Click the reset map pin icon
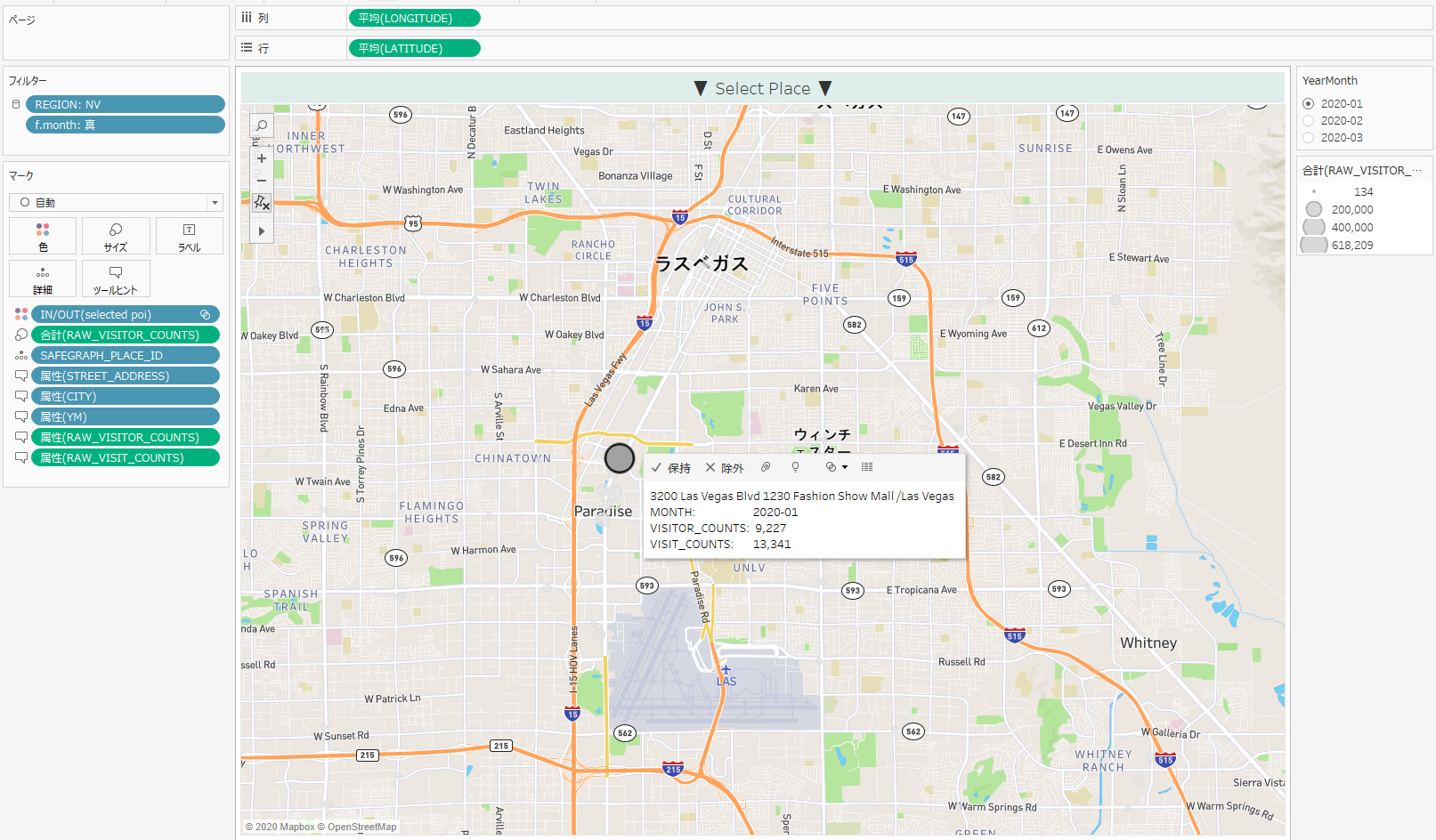Image resolution: width=1436 pixels, height=840 pixels. click(262, 204)
